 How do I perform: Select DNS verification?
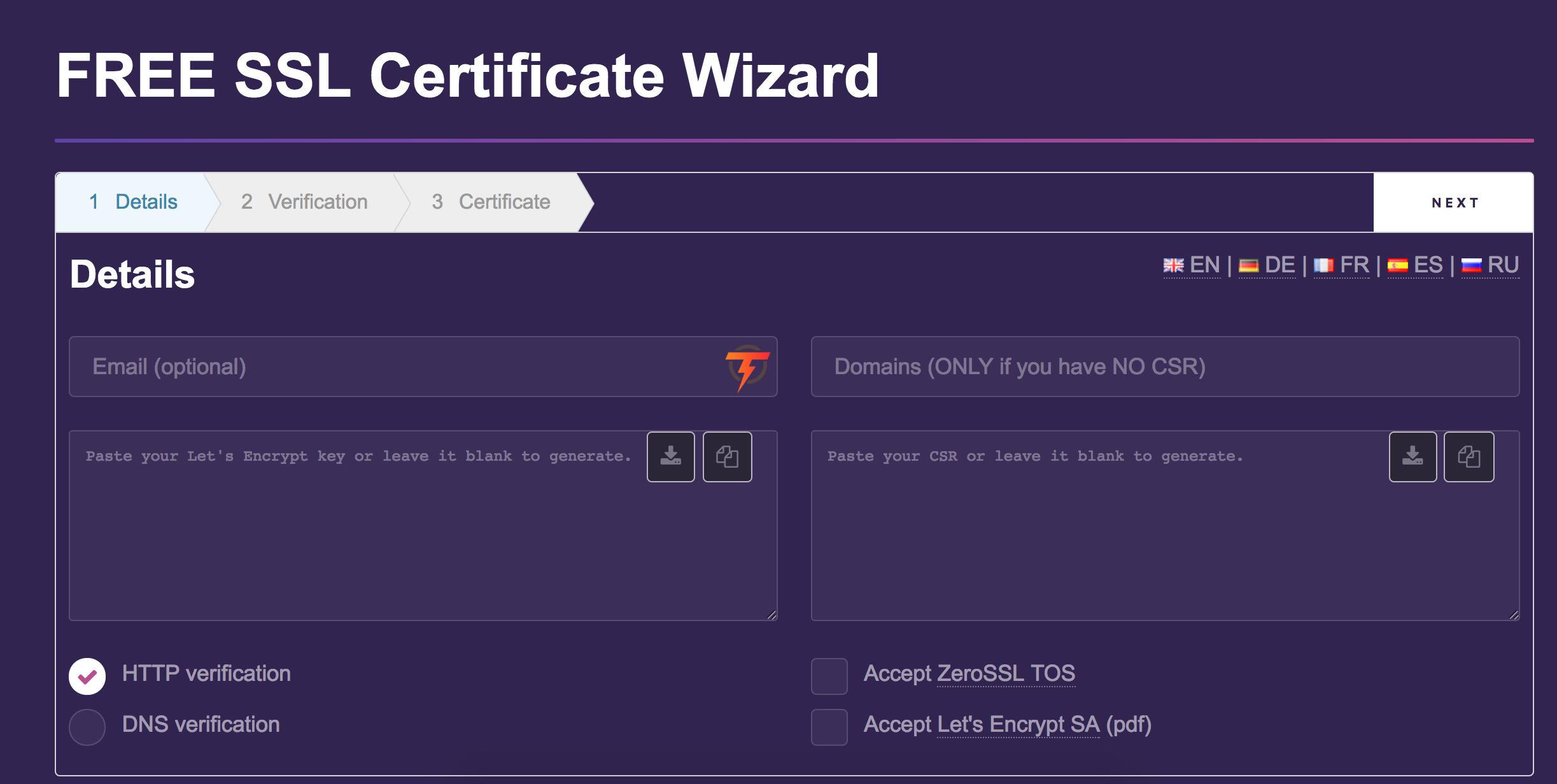click(87, 726)
